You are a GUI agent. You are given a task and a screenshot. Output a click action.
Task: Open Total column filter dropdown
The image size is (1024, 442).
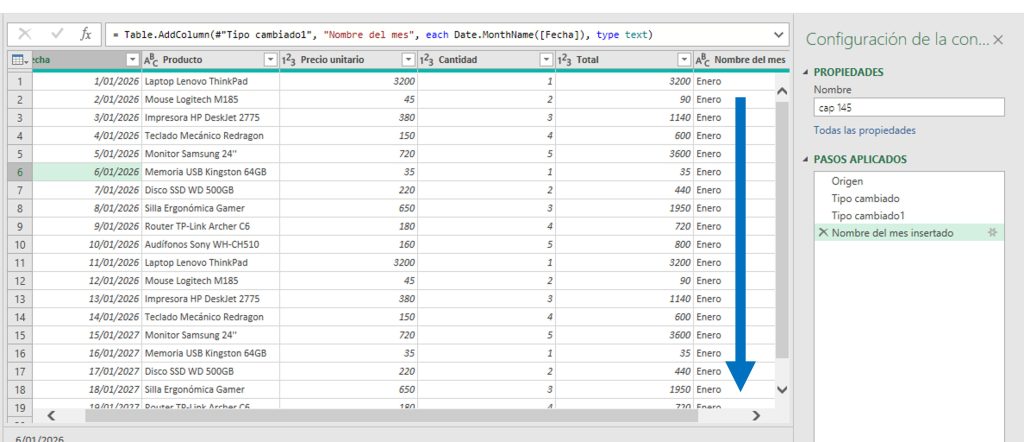(x=684, y=59)
